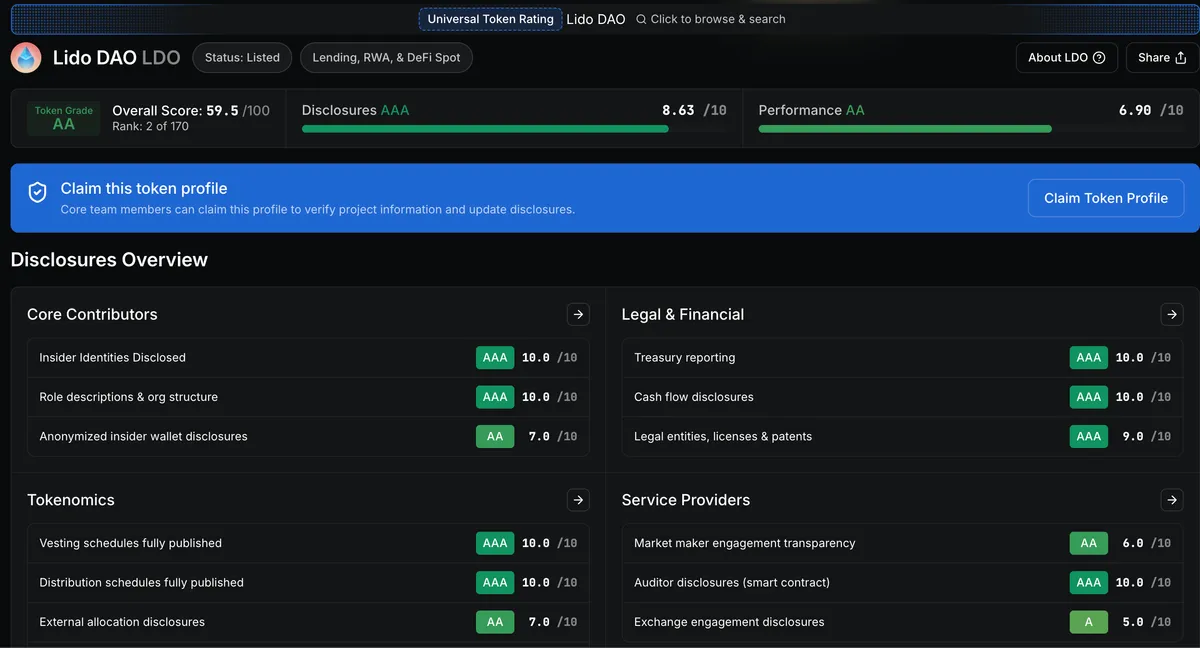Screen dimensions: 1200x648
Task: Select Distribution schedules fully published row
Action: pos(308,582)
